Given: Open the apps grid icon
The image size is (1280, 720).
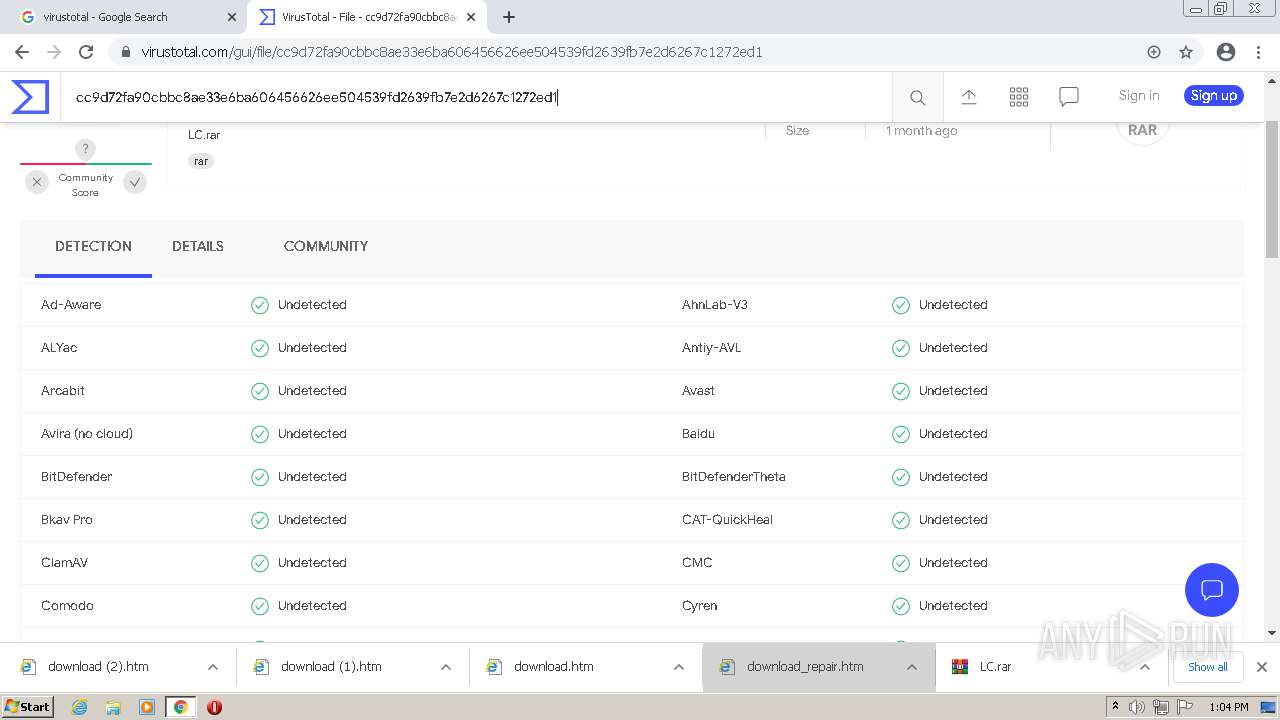Looking at the screenshot, I should click(x=1019, y=97).
